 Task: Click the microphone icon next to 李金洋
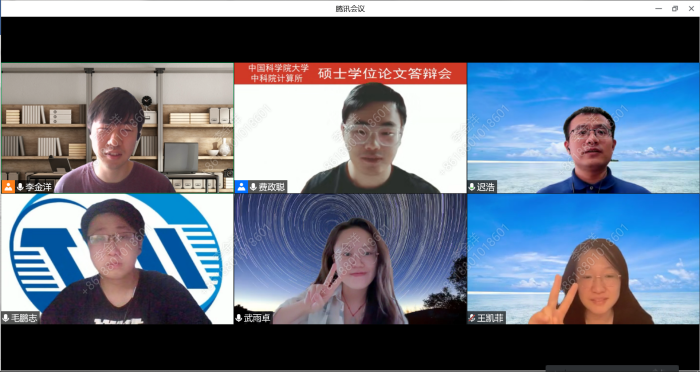click(x=20, y=187)
